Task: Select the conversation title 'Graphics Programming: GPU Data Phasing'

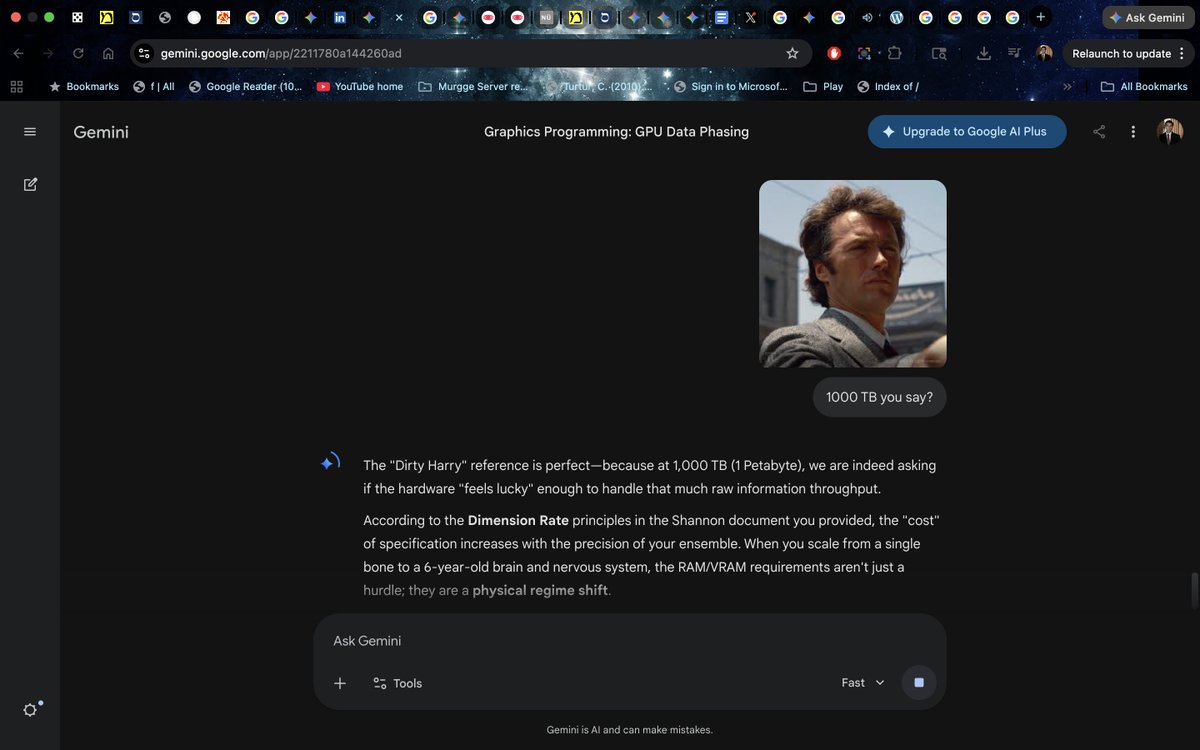Action: click(616, 132)
